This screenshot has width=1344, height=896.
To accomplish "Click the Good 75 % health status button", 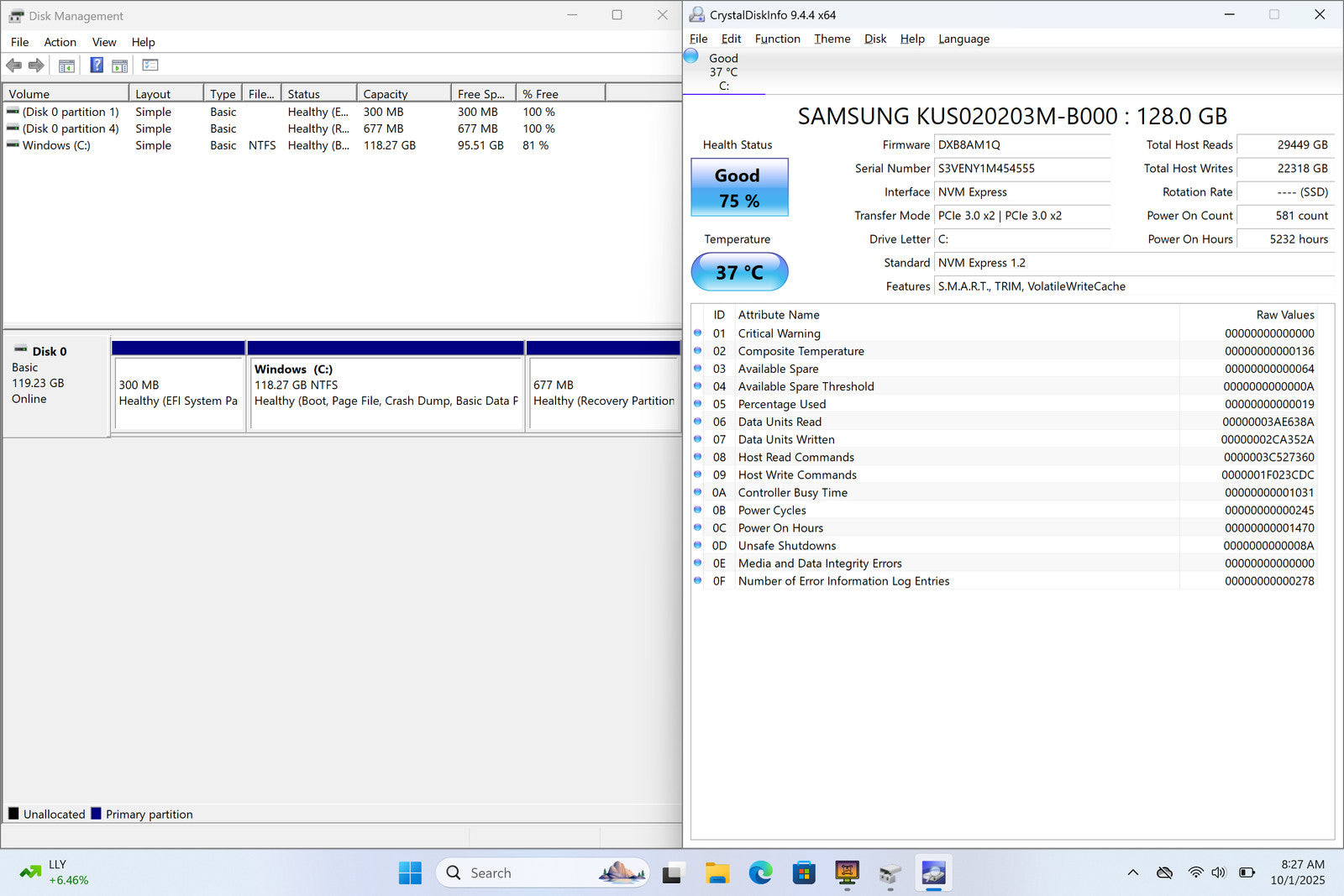I will (x=739, y=187).
